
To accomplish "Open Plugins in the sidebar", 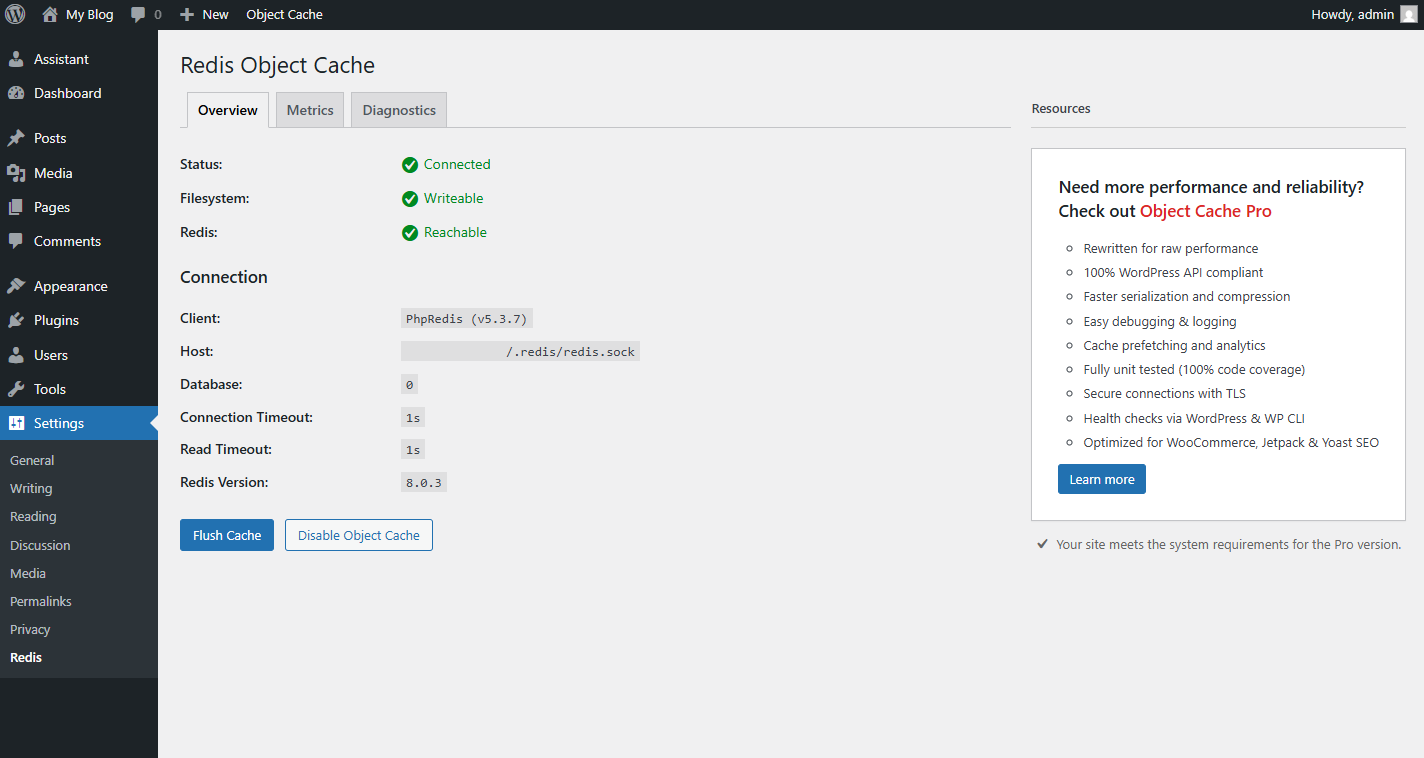I will (56, 320).
